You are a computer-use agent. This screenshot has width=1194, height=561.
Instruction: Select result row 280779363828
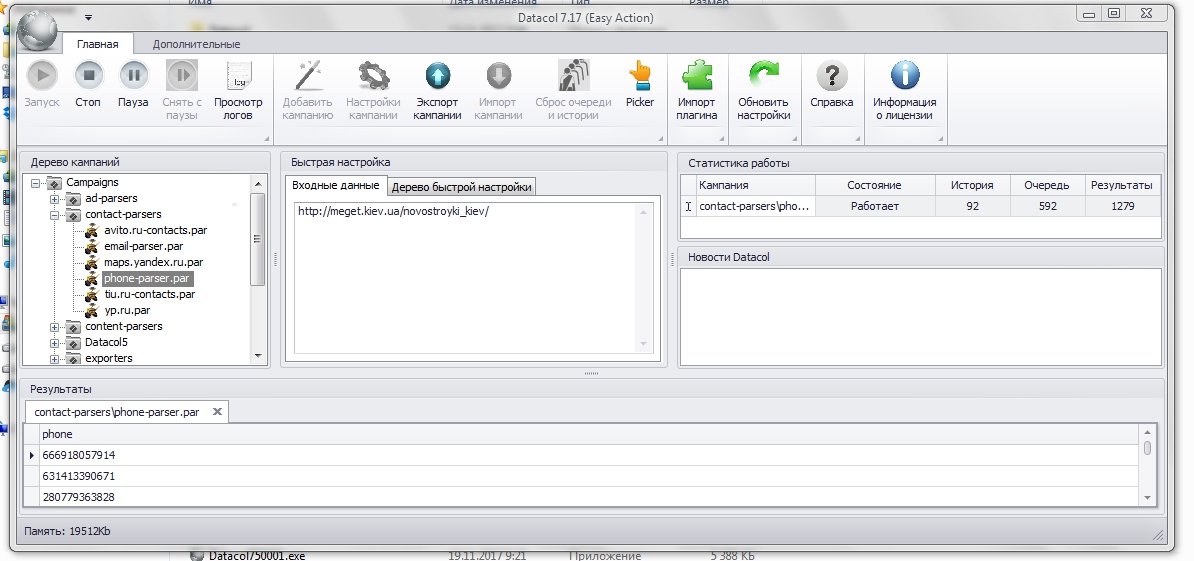(589, 497)
